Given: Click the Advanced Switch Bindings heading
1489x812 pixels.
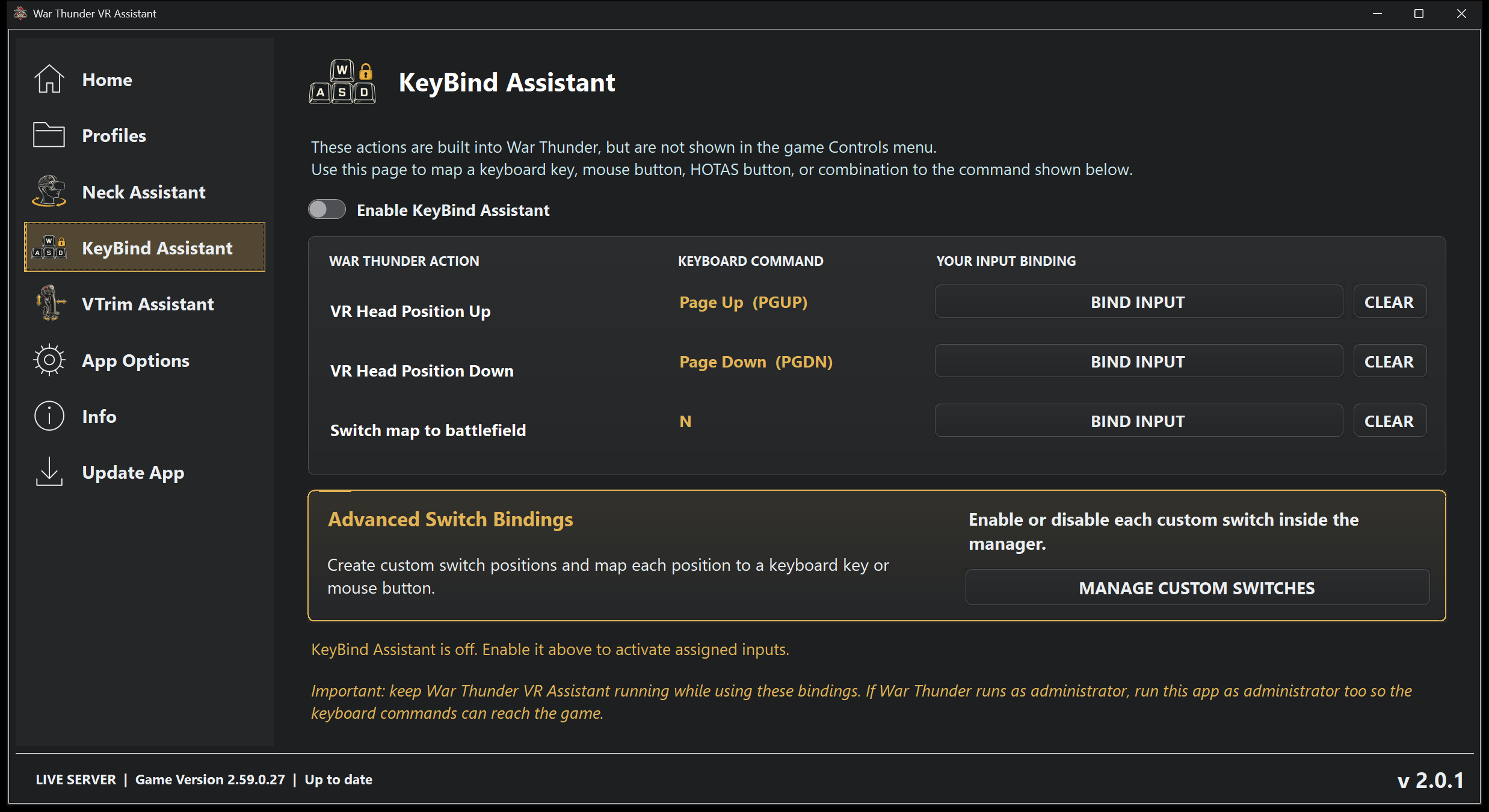Looking at the screenshot, I should (450, 519).
